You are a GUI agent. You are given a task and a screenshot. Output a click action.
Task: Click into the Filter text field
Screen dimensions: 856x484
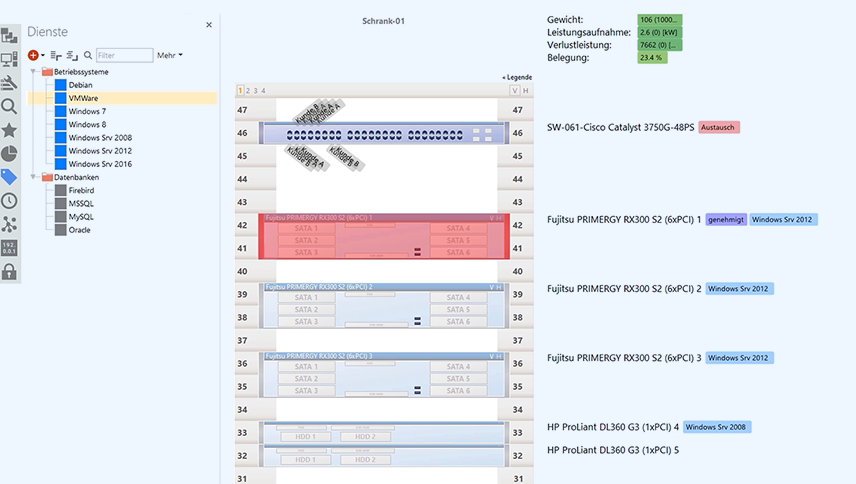pyautogui.click(x=124, y=56)
